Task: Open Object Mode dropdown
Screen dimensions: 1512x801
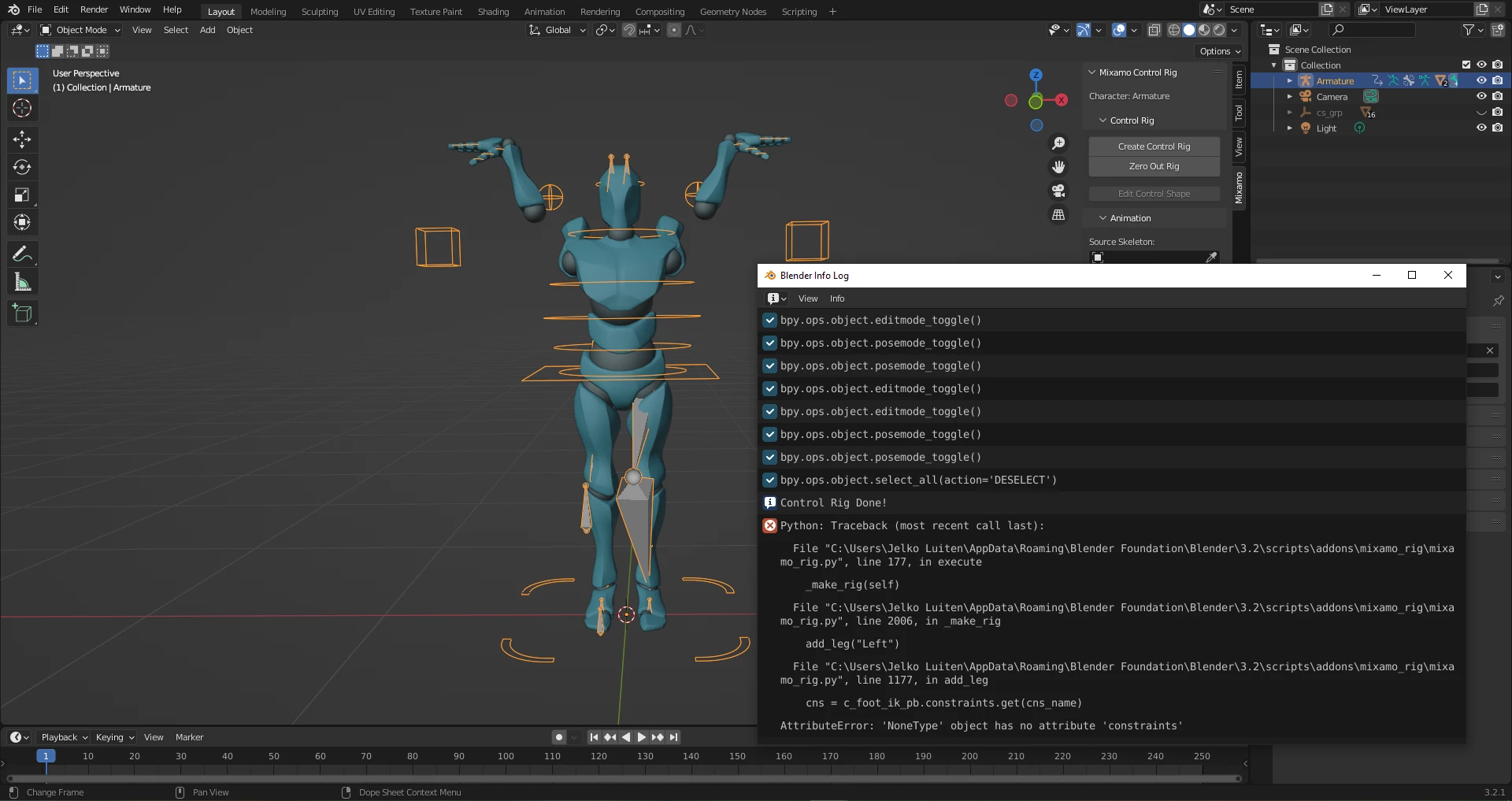Action: point(80,30)
